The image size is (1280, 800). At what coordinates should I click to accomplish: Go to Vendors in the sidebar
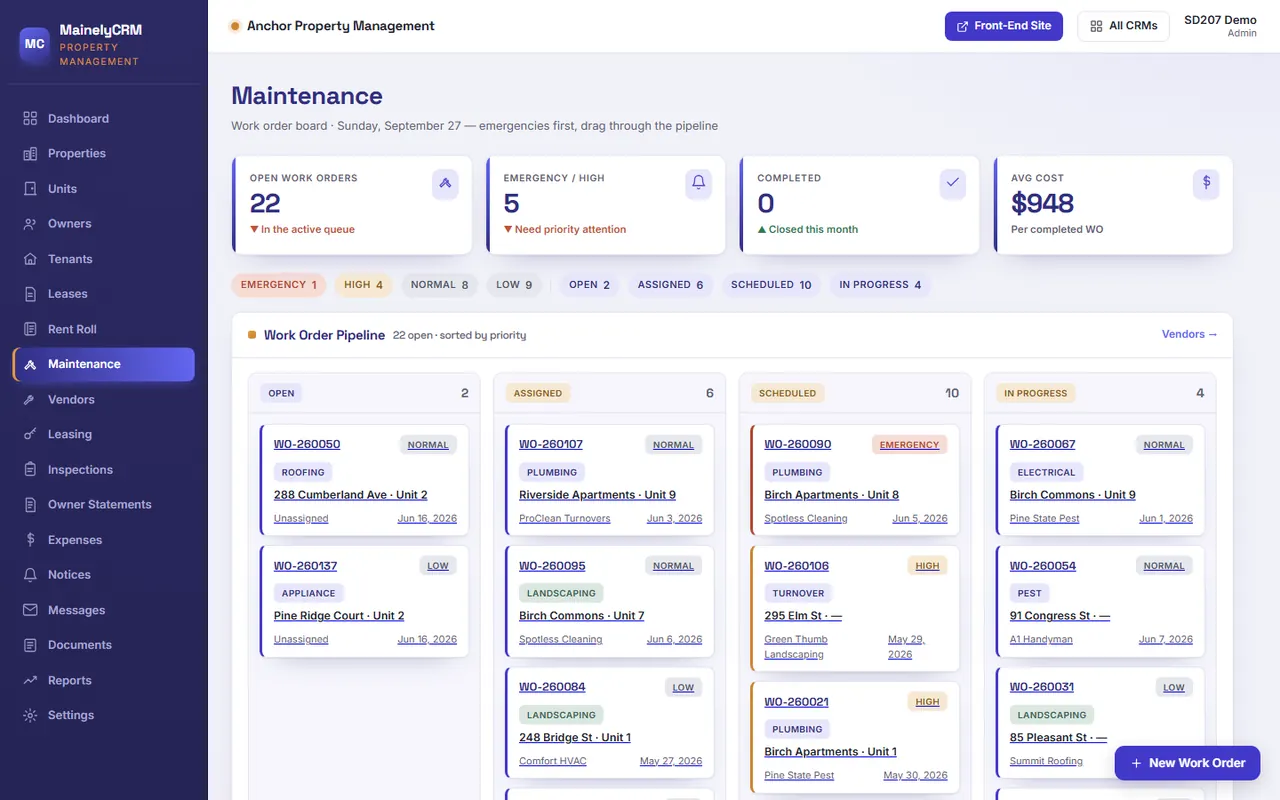pos(104,399)
